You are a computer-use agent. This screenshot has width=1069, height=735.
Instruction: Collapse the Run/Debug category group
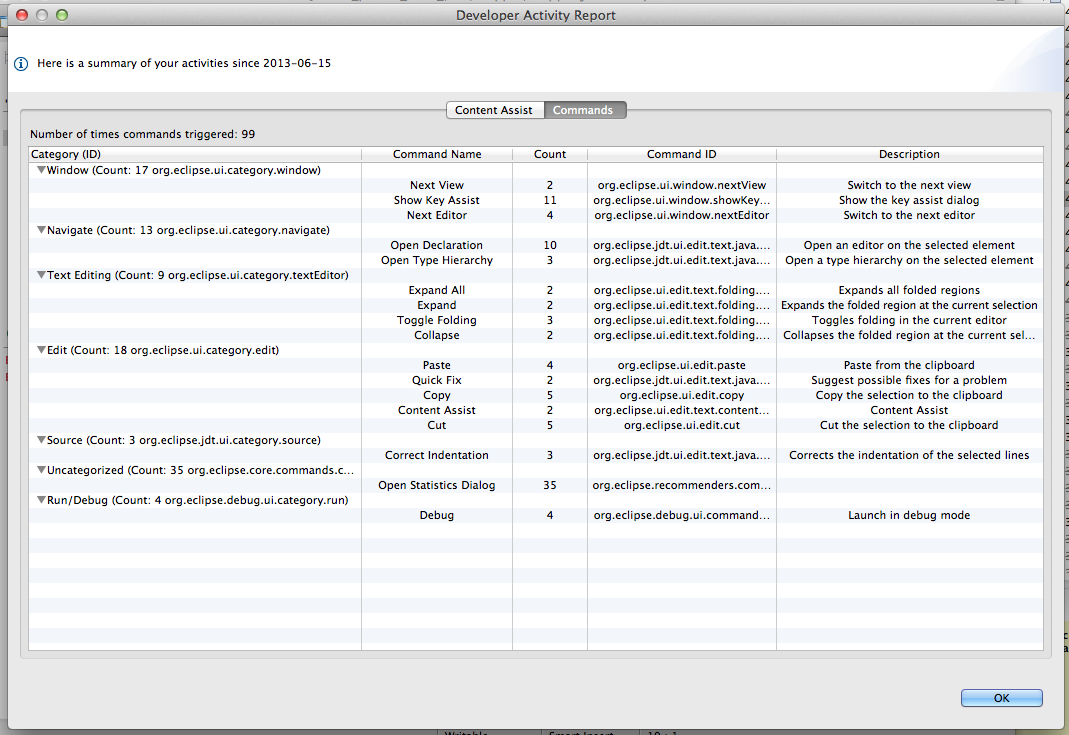tap(41, 500)
